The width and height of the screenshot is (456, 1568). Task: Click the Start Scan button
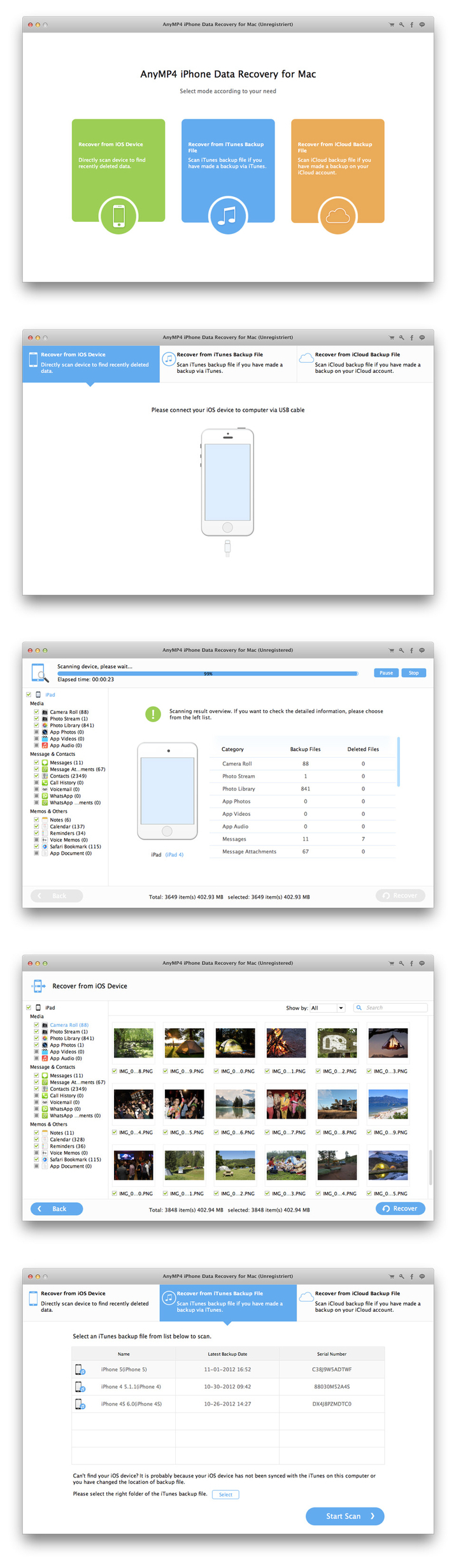coord(345,1516)
